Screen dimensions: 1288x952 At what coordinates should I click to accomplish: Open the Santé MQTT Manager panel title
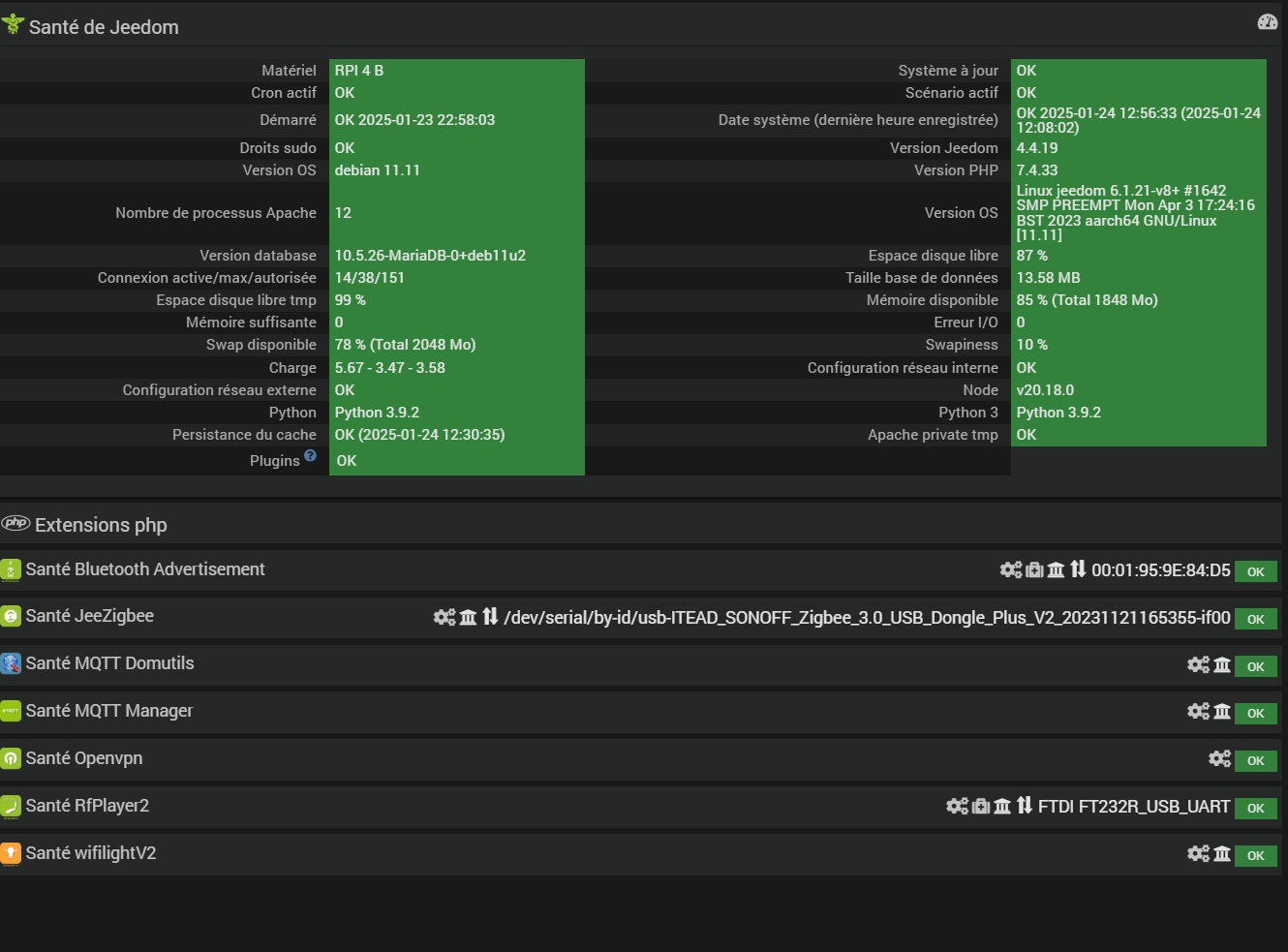(x=108, y=711)
